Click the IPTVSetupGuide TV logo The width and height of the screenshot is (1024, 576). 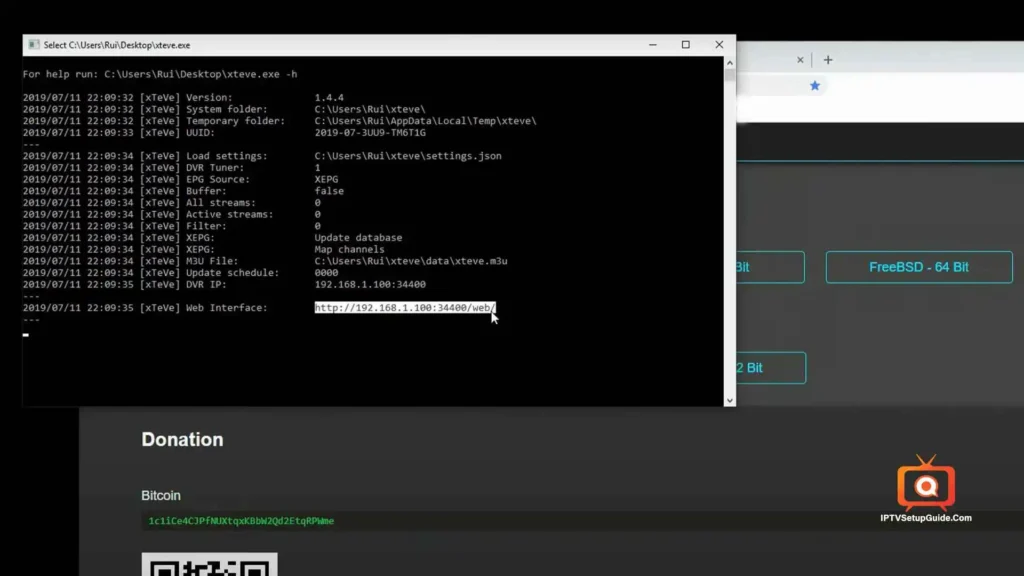[x=926, y=487]
